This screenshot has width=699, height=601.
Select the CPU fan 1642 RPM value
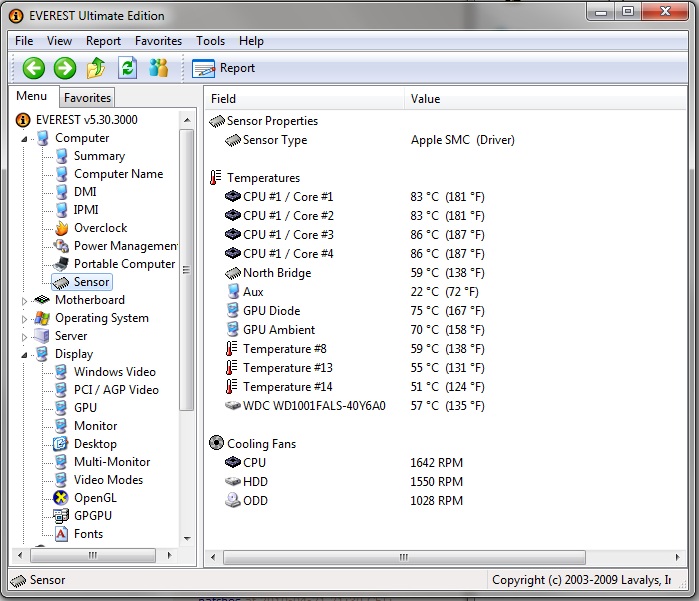click(x=436, y=462)
